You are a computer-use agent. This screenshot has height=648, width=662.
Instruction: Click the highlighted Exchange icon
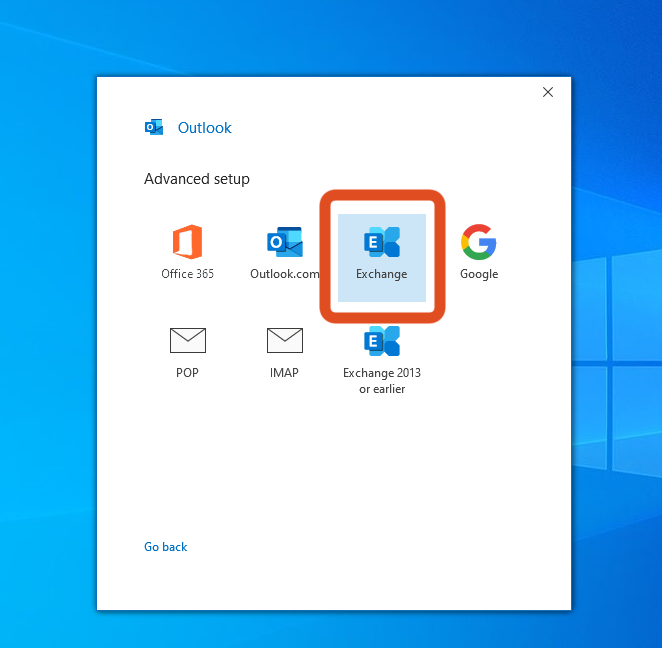[x=382, y=242]
